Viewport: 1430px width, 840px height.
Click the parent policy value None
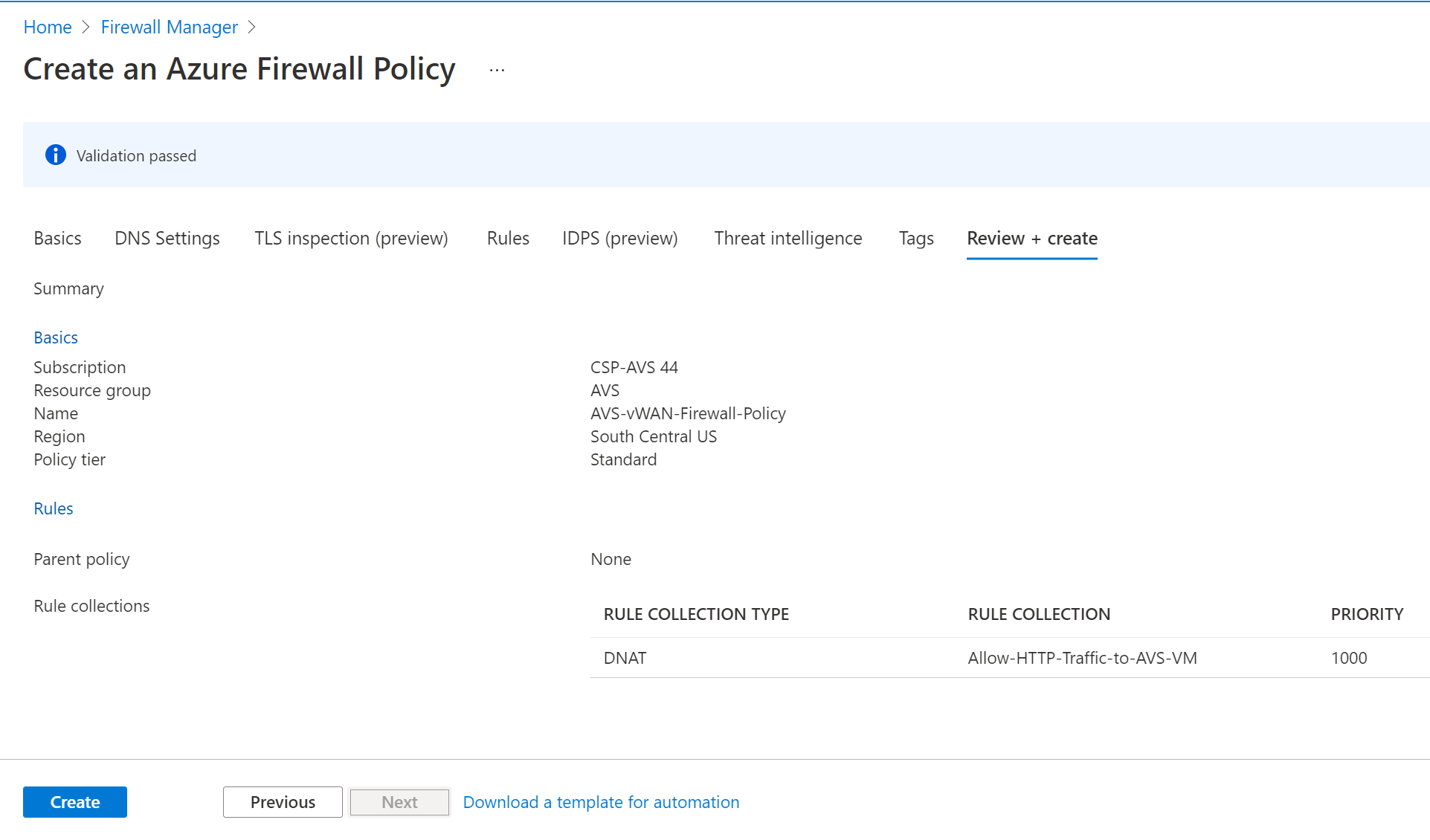[x=611, y=559]
